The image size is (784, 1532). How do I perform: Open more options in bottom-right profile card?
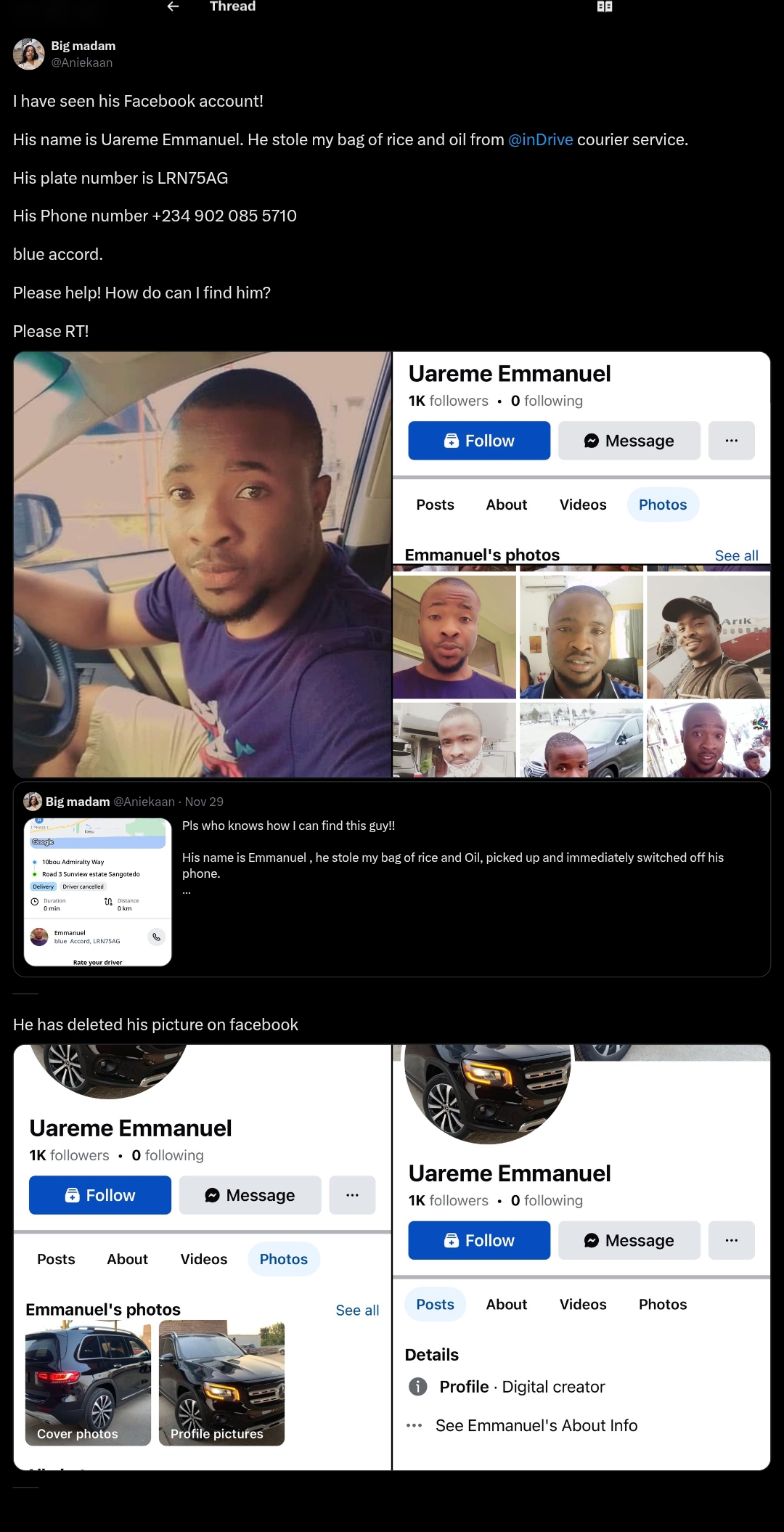[732, 1240]
